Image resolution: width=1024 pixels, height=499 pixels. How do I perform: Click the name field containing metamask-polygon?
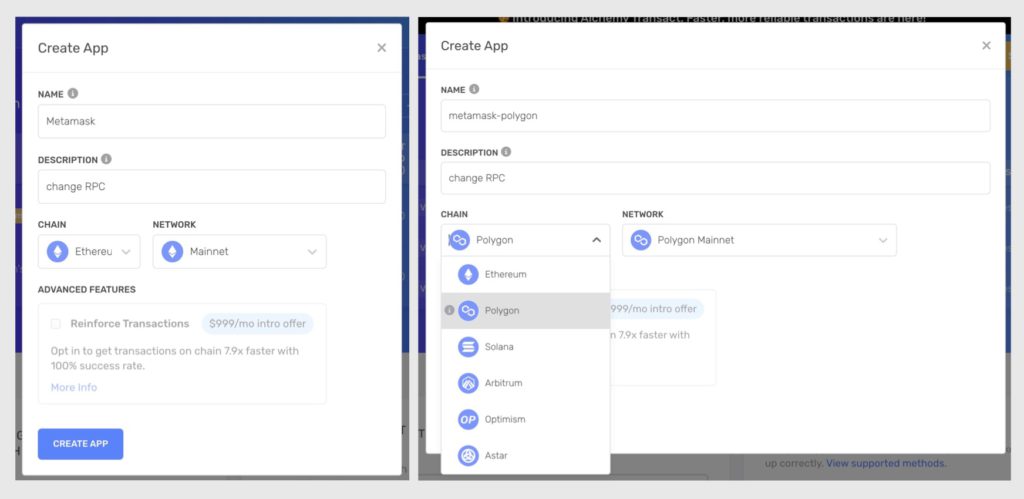click(714, 115)
